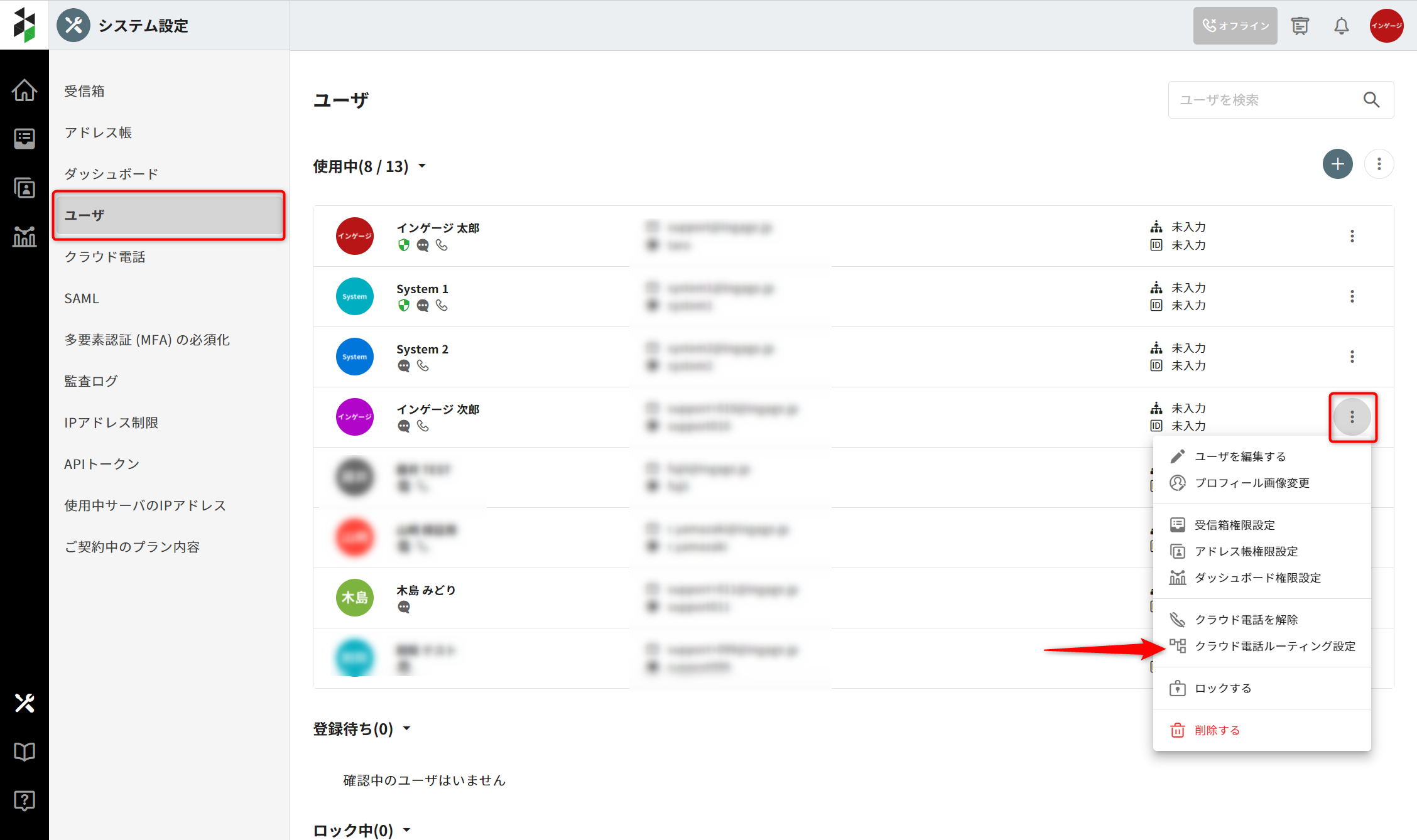Expand the ロック中(0) section

(406, 830)
